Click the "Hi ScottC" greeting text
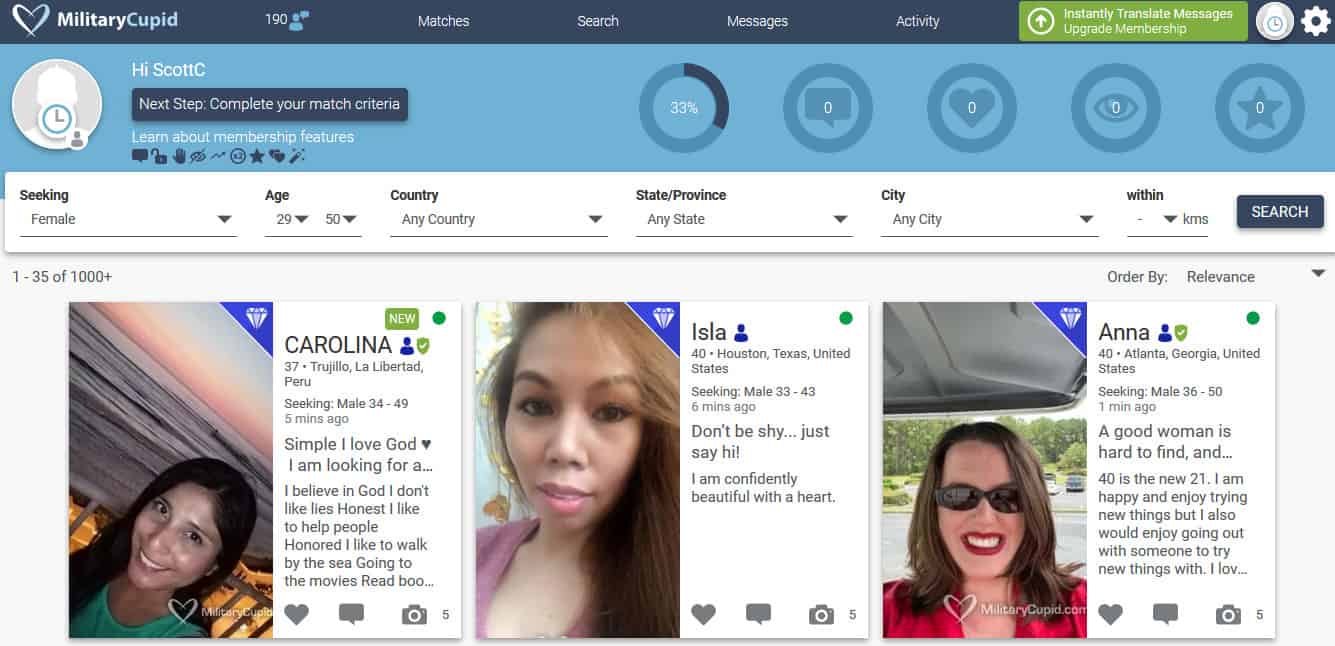This screenshot has width=1335, height=646. click(x=168, y=70)
